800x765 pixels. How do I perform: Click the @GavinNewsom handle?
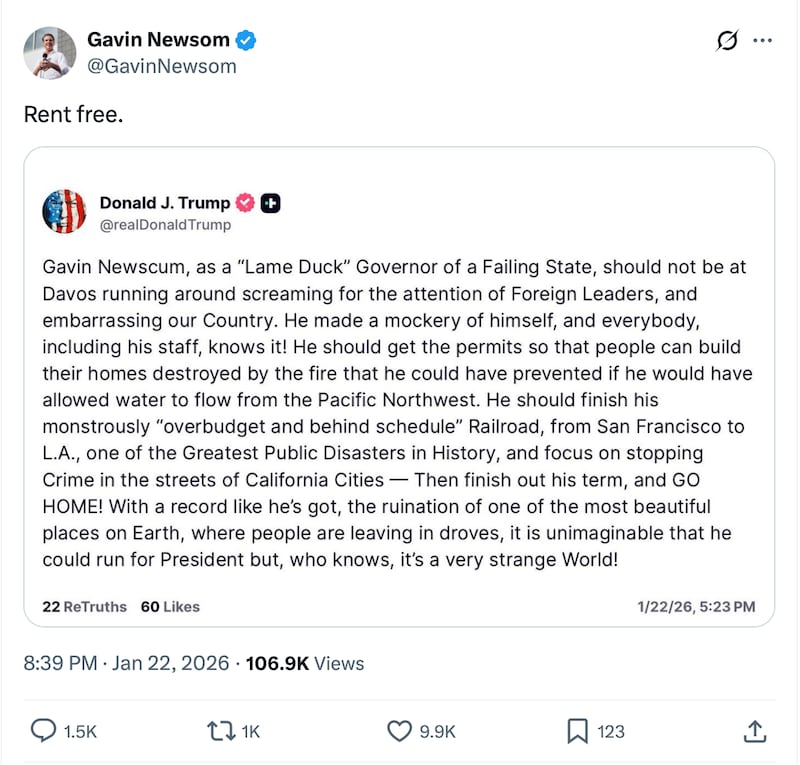coord(164,67)
